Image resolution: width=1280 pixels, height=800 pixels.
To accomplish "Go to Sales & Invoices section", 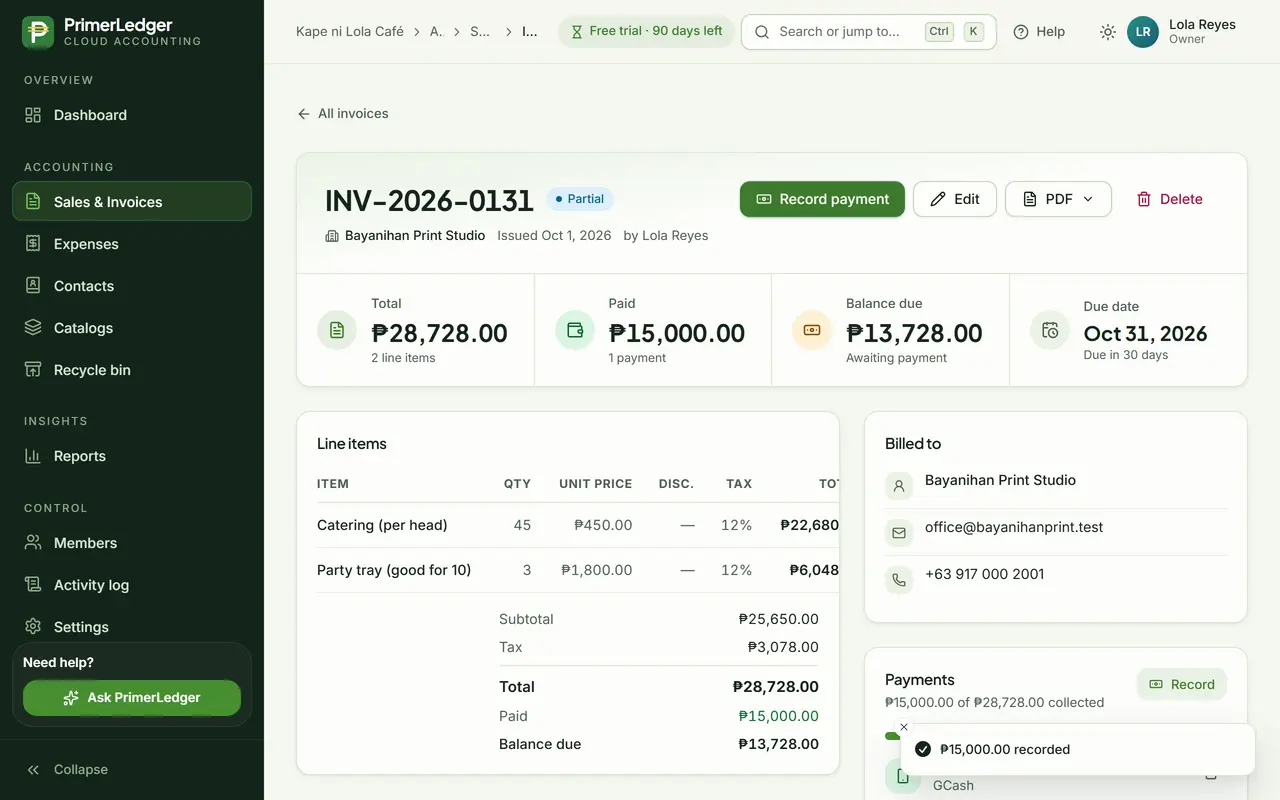I will tap(132, 201).
